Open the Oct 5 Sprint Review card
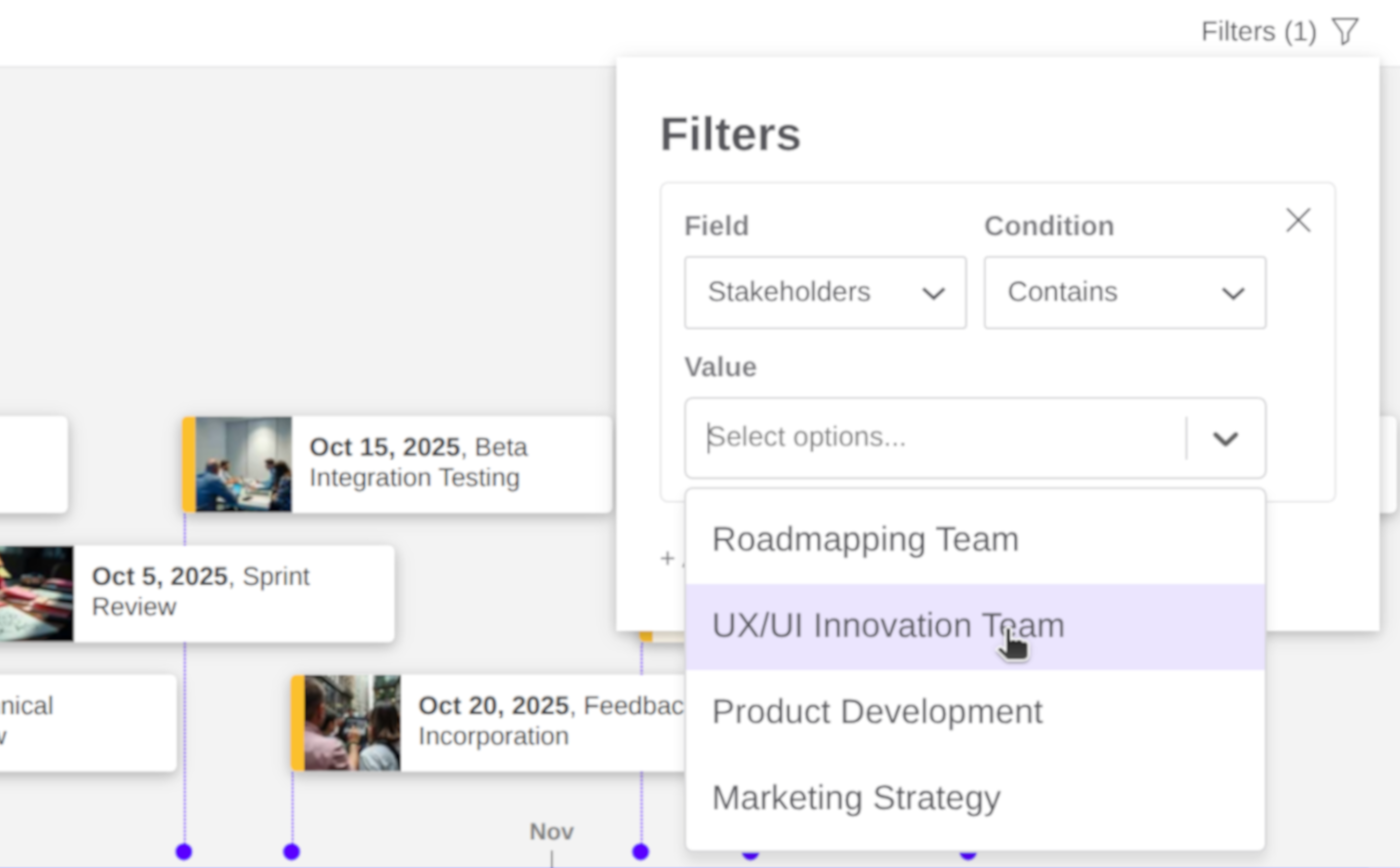The image size is (1400, 868). tap(230, 592)
